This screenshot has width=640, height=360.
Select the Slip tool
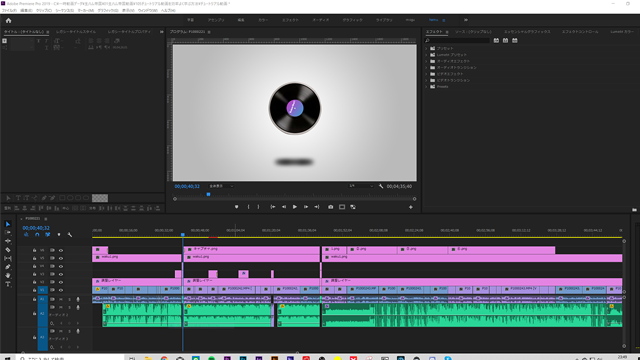point(8,258)
